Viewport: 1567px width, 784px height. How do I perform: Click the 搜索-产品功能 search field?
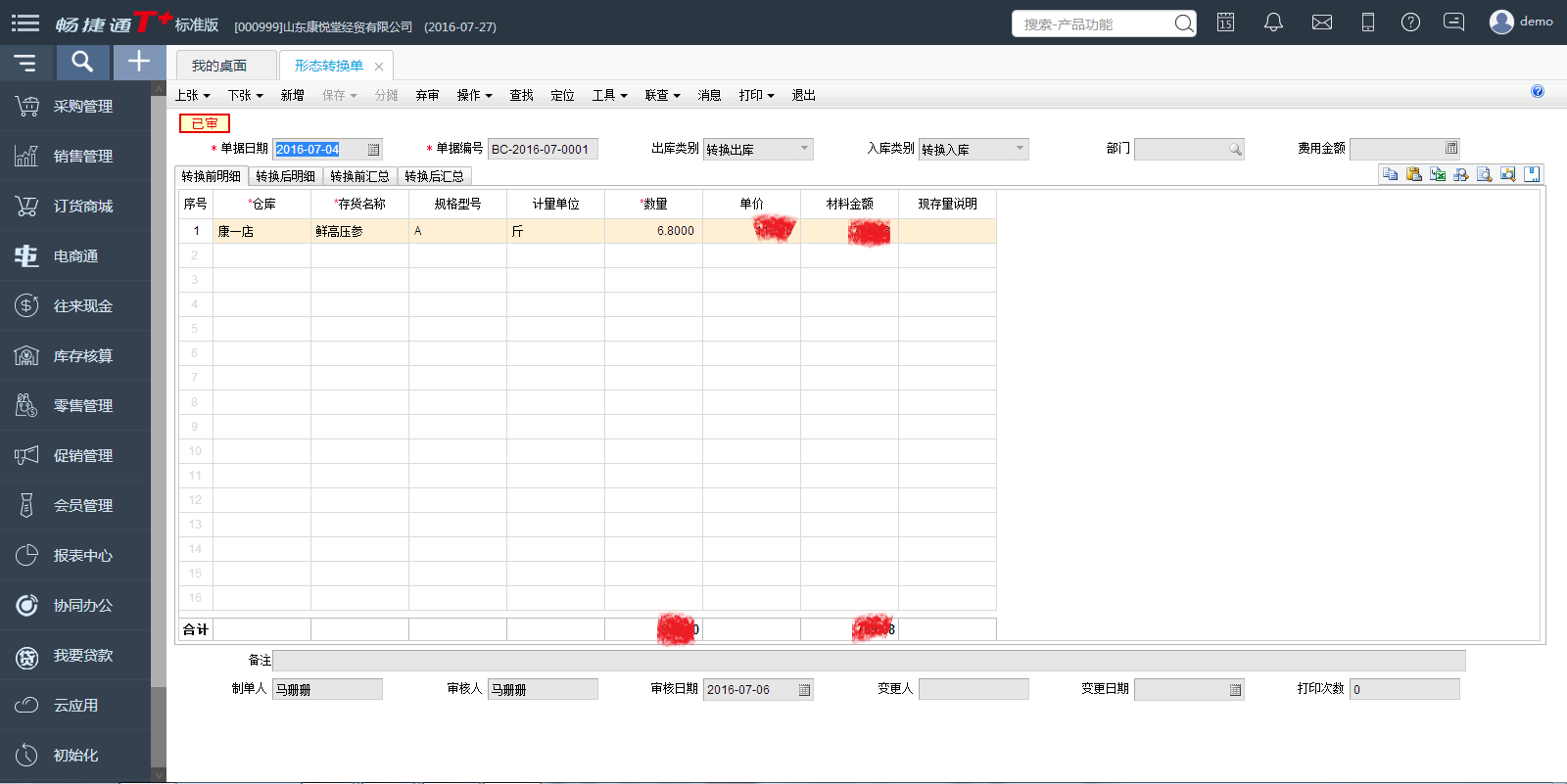coord(1092,23)
